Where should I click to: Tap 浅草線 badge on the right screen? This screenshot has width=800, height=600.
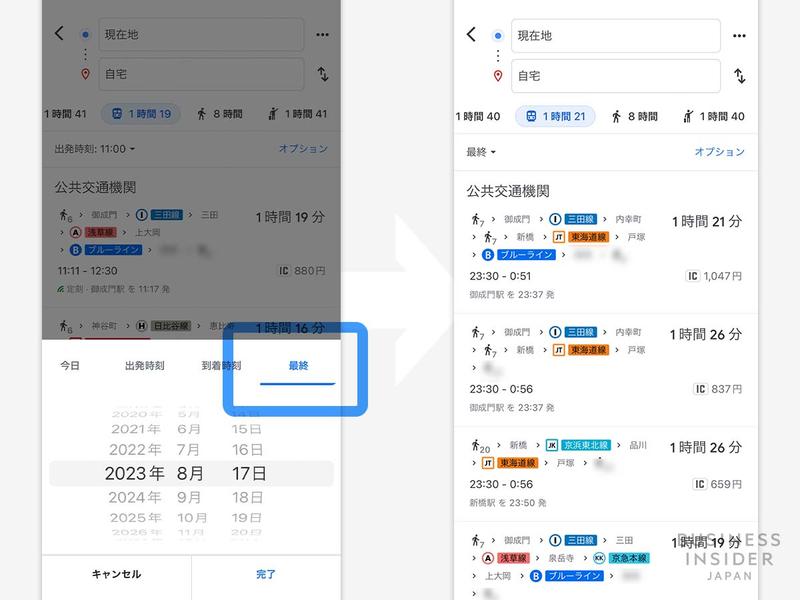(x=514, y=558)
